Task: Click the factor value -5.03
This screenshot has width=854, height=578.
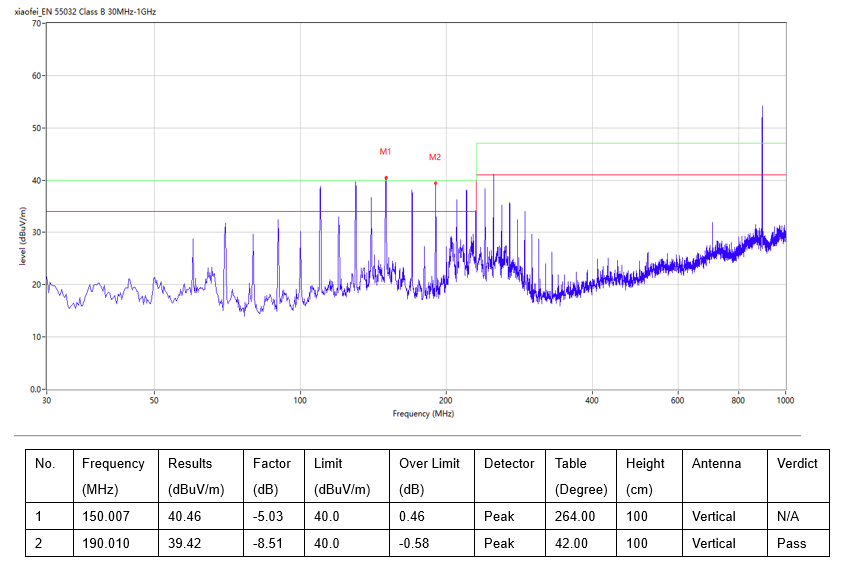Action: click(268, 516)
